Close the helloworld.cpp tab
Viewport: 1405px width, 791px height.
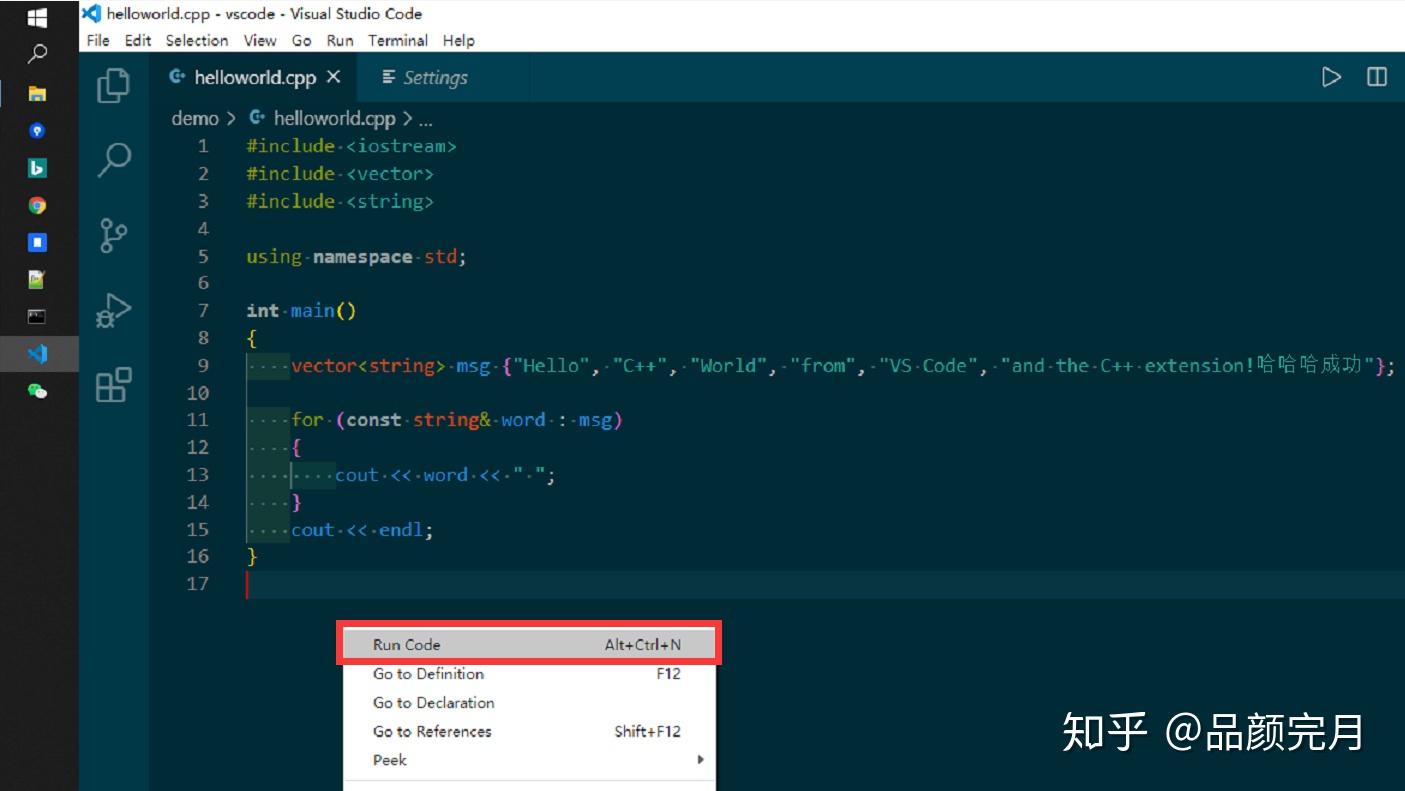(x=334, y=77)
